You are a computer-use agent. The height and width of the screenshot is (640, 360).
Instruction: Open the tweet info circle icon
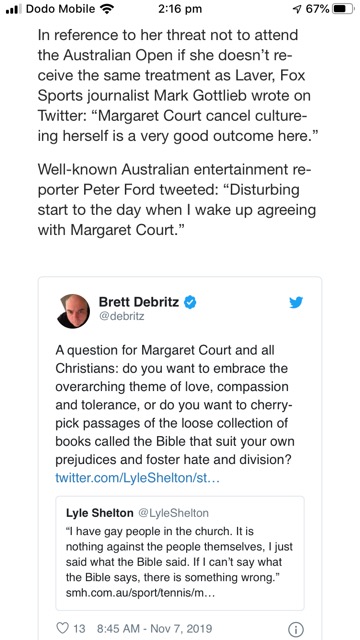pyautogui.click(x=296, y=629)
